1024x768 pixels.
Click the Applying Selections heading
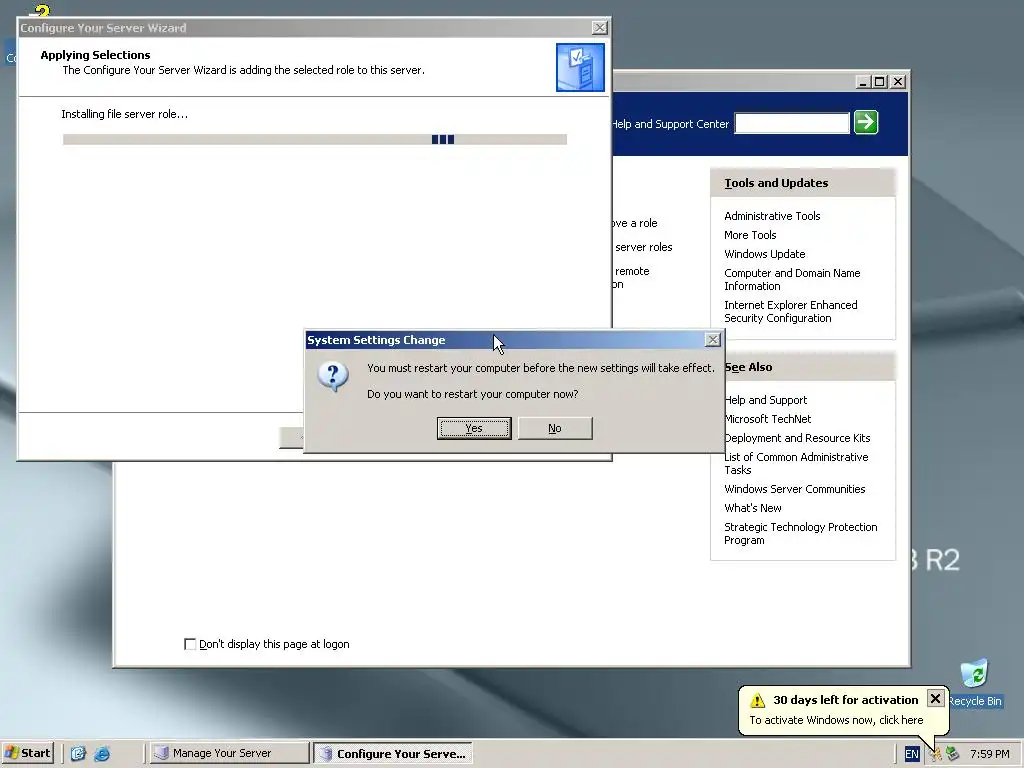(x=95, y=55)
